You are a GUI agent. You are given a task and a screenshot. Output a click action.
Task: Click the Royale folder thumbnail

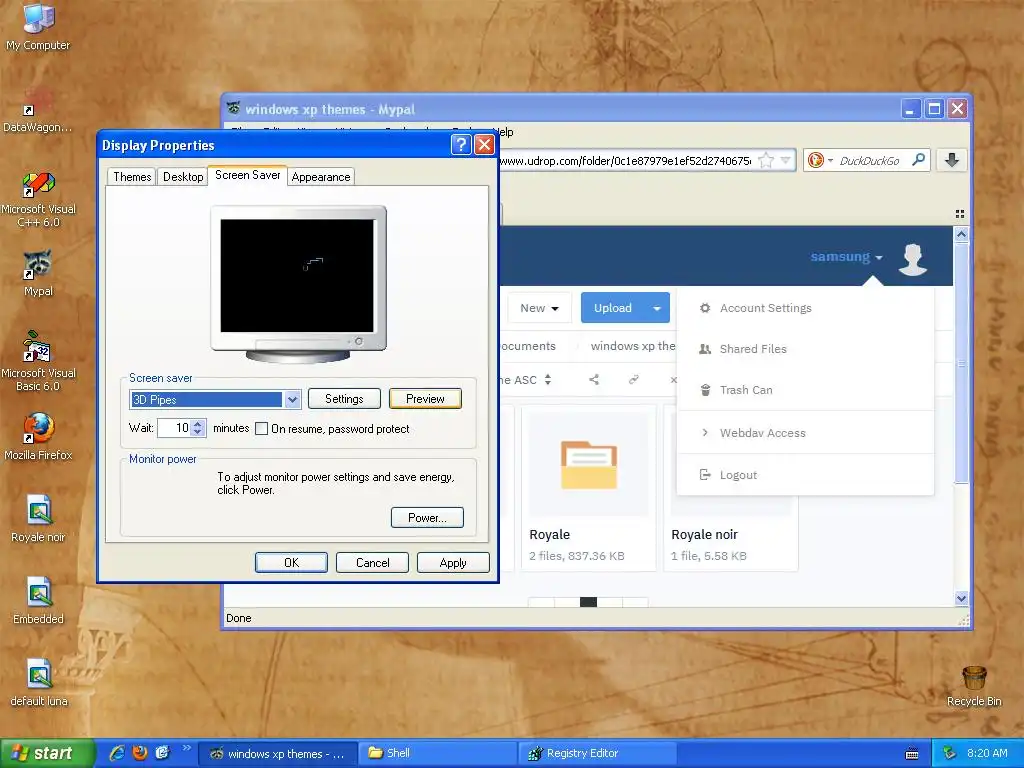588,464
